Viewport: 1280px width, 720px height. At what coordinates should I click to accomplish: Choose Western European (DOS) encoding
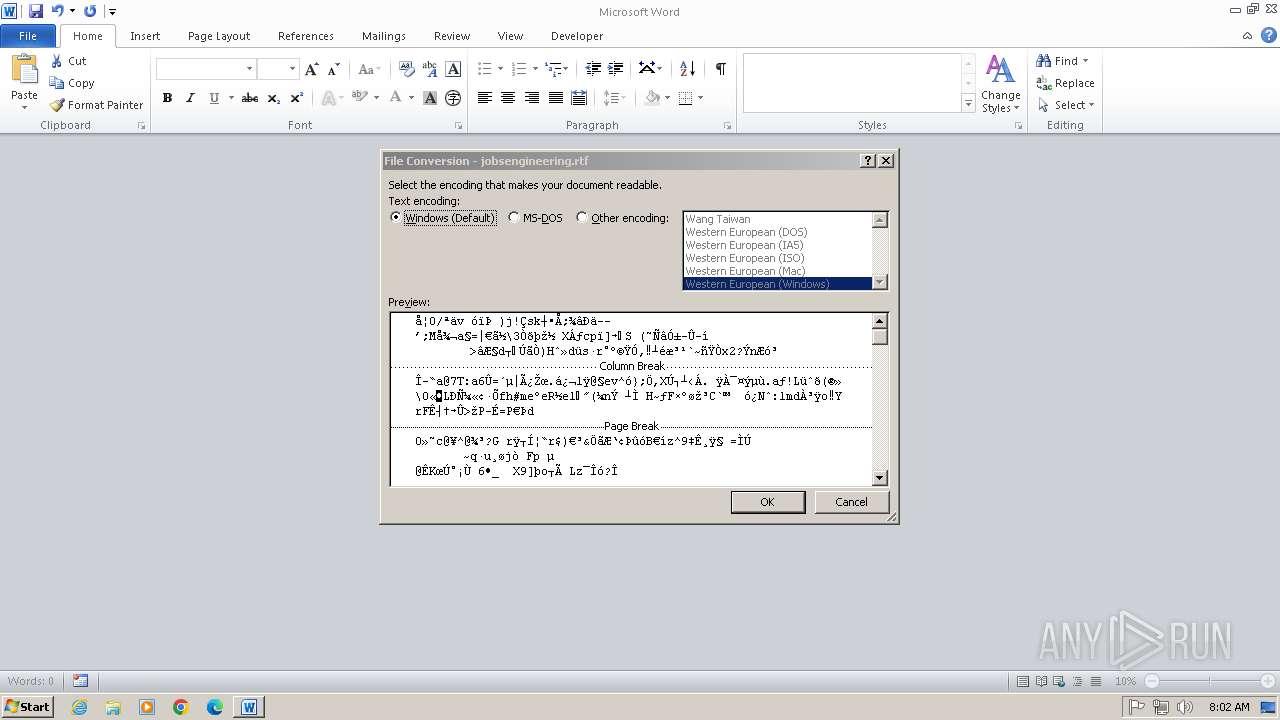[x=746, y=232]
